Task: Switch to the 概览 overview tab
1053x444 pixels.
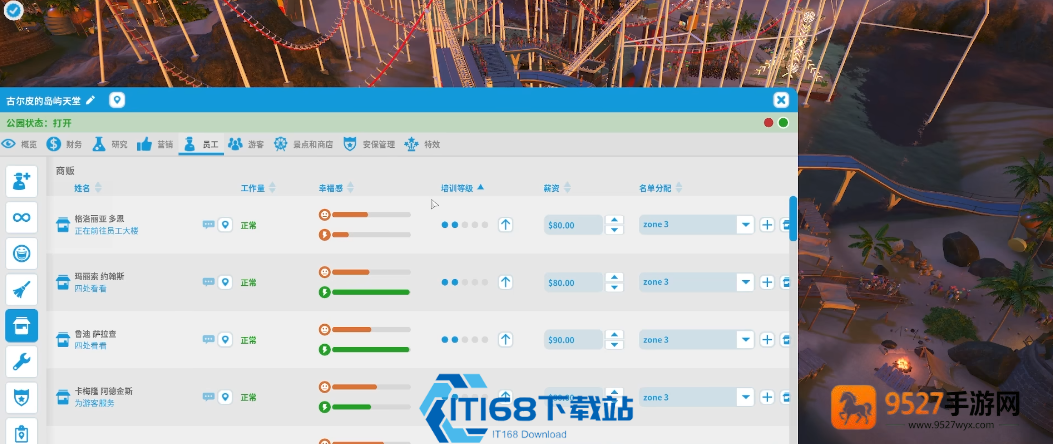Action: pyautogui.click(x=19, y=144)
